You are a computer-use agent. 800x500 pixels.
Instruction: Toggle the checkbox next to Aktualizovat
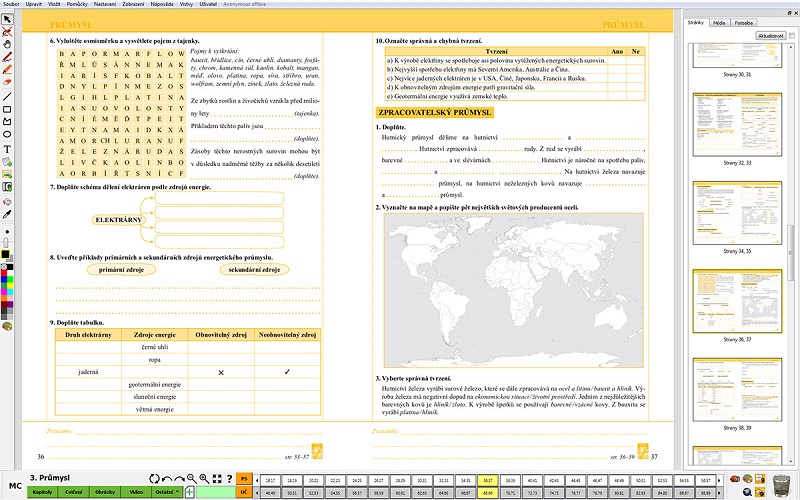point(791,36)
